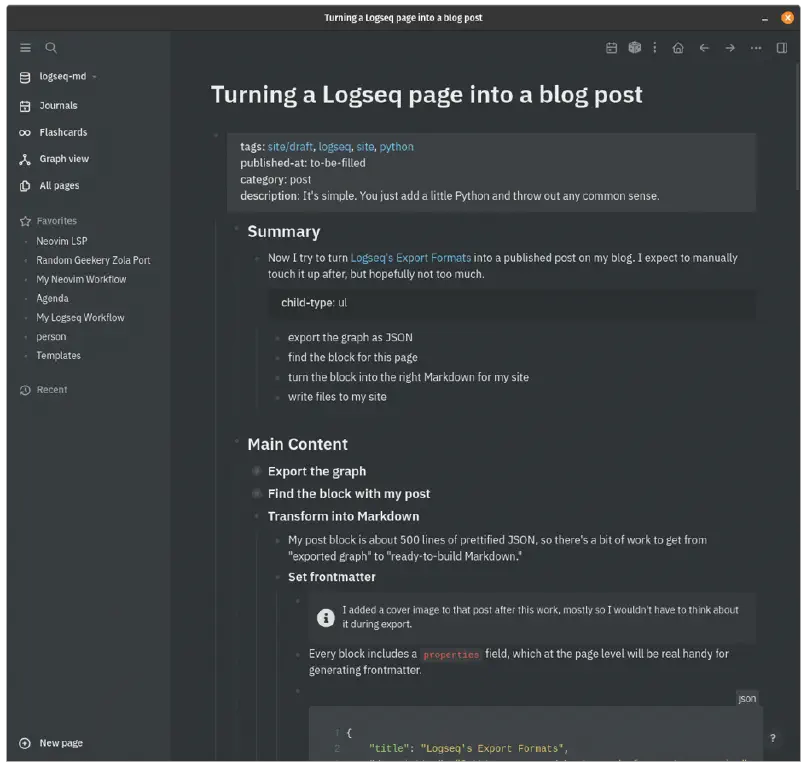
Task: Click the json language label on code block
Action: tap(747, 699)
